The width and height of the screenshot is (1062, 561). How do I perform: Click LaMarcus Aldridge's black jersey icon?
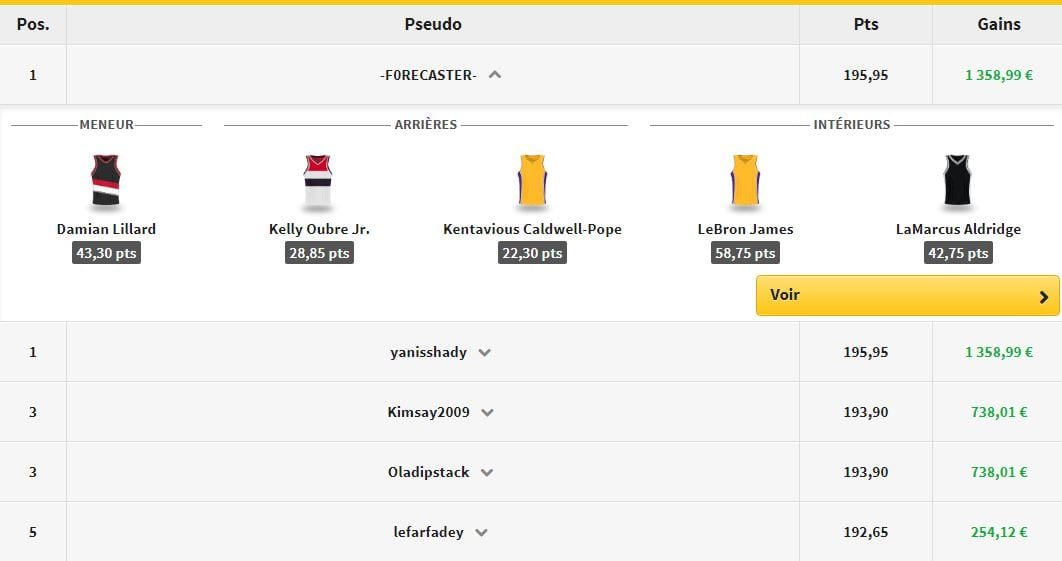[958, 181]
